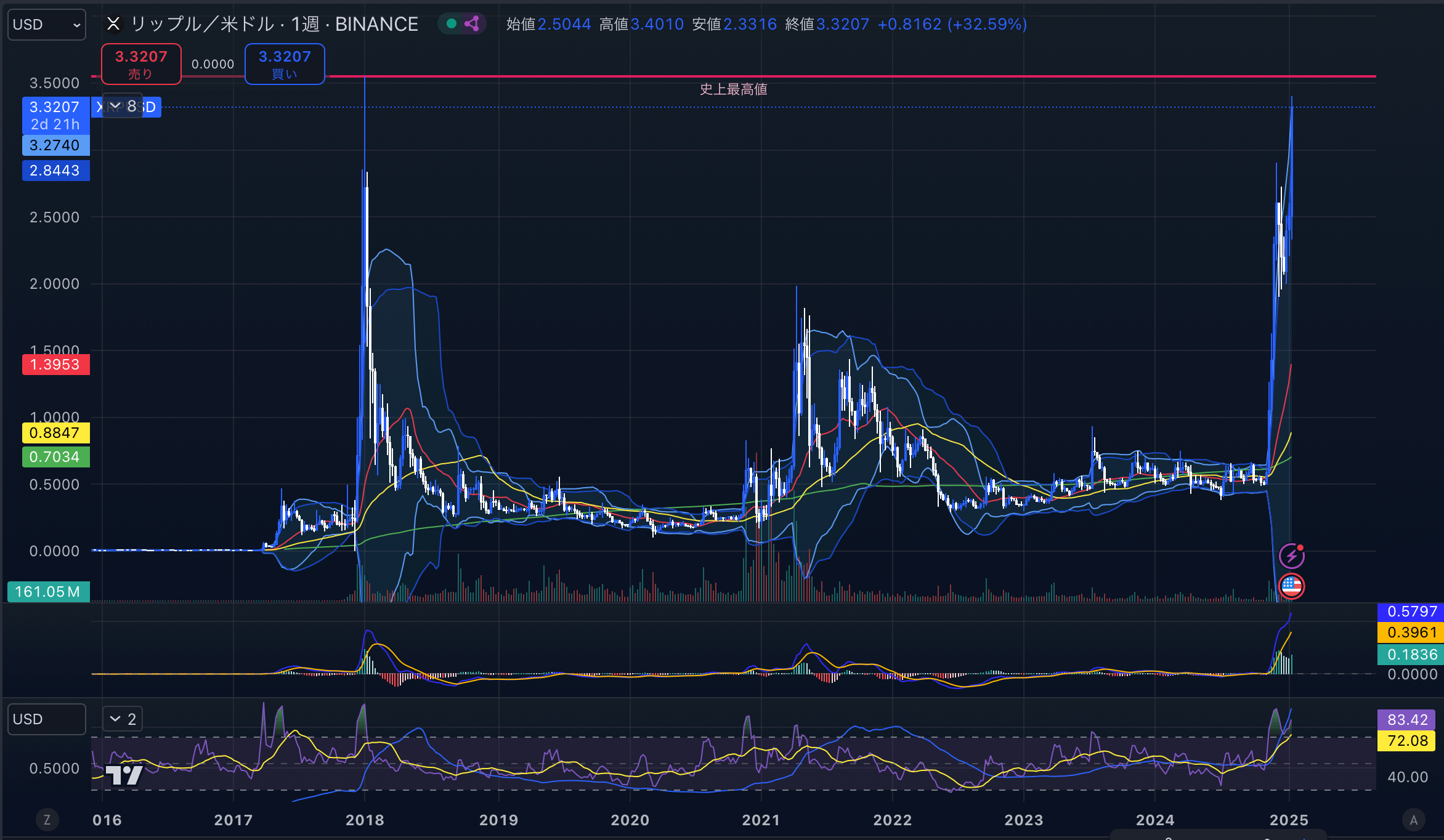Click the 83.42 RSI value label

pos(1408,720)
